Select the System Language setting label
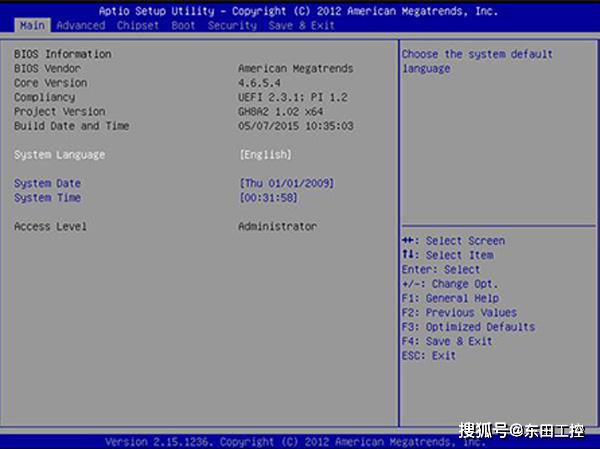Screen dimensions: 600x449 click(x=59, y=155)
